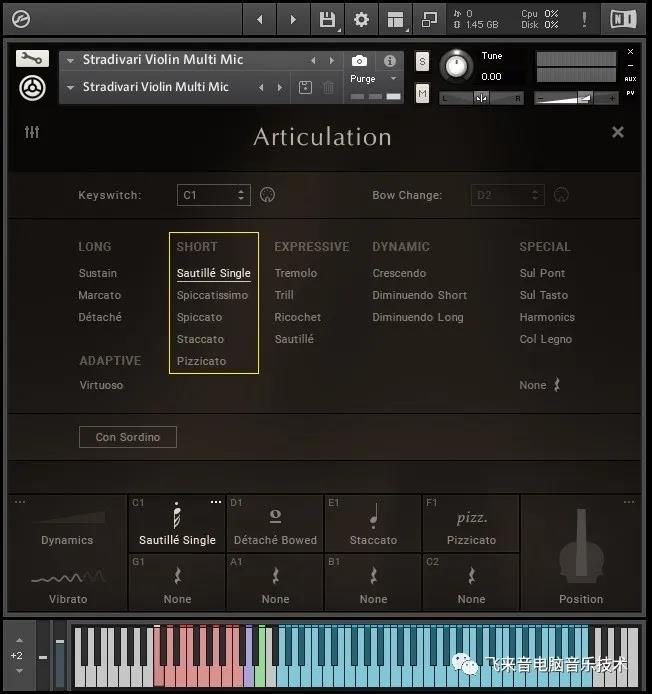The width and height of the screenshot is (652, 694).
Task: Click the keyboard pitch wheel strip
Action: 43,655
